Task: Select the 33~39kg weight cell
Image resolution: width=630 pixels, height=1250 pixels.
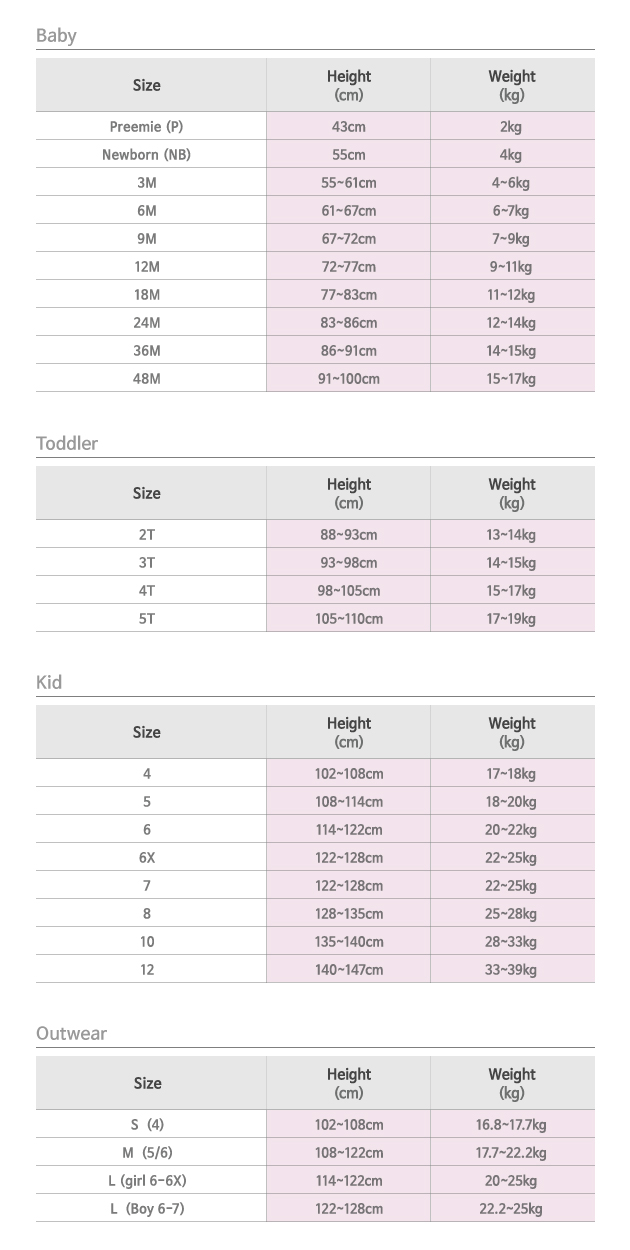Action: [511, 970]
